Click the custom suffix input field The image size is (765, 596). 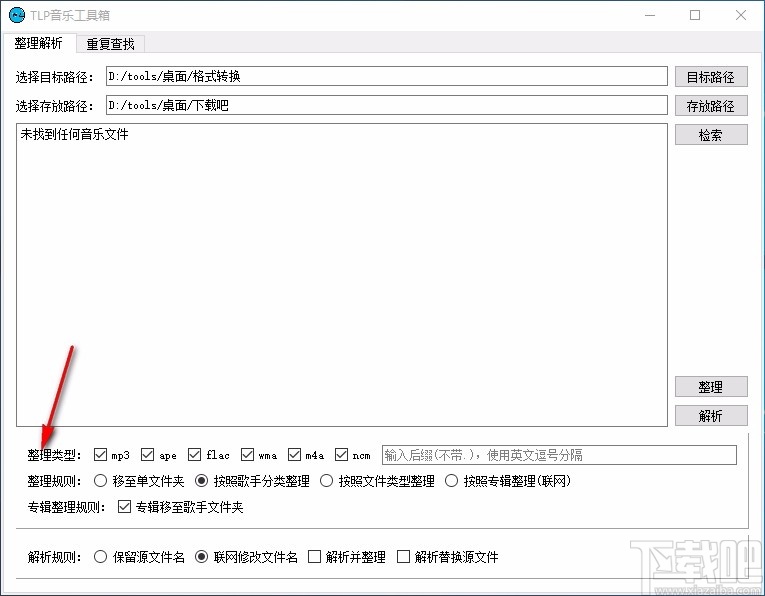pos(559,455)
